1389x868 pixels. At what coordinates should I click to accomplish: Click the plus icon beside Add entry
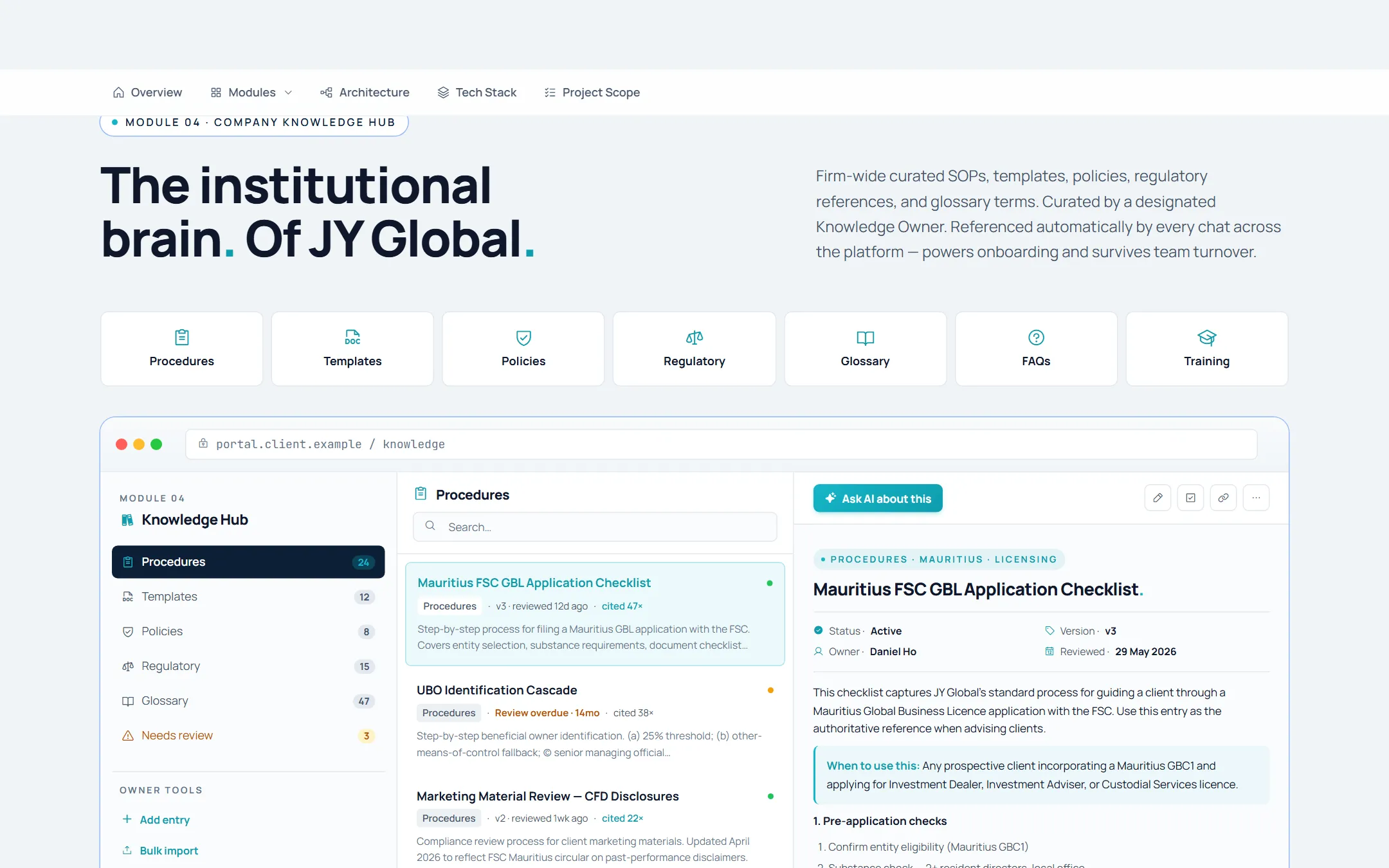pos(127,819)
